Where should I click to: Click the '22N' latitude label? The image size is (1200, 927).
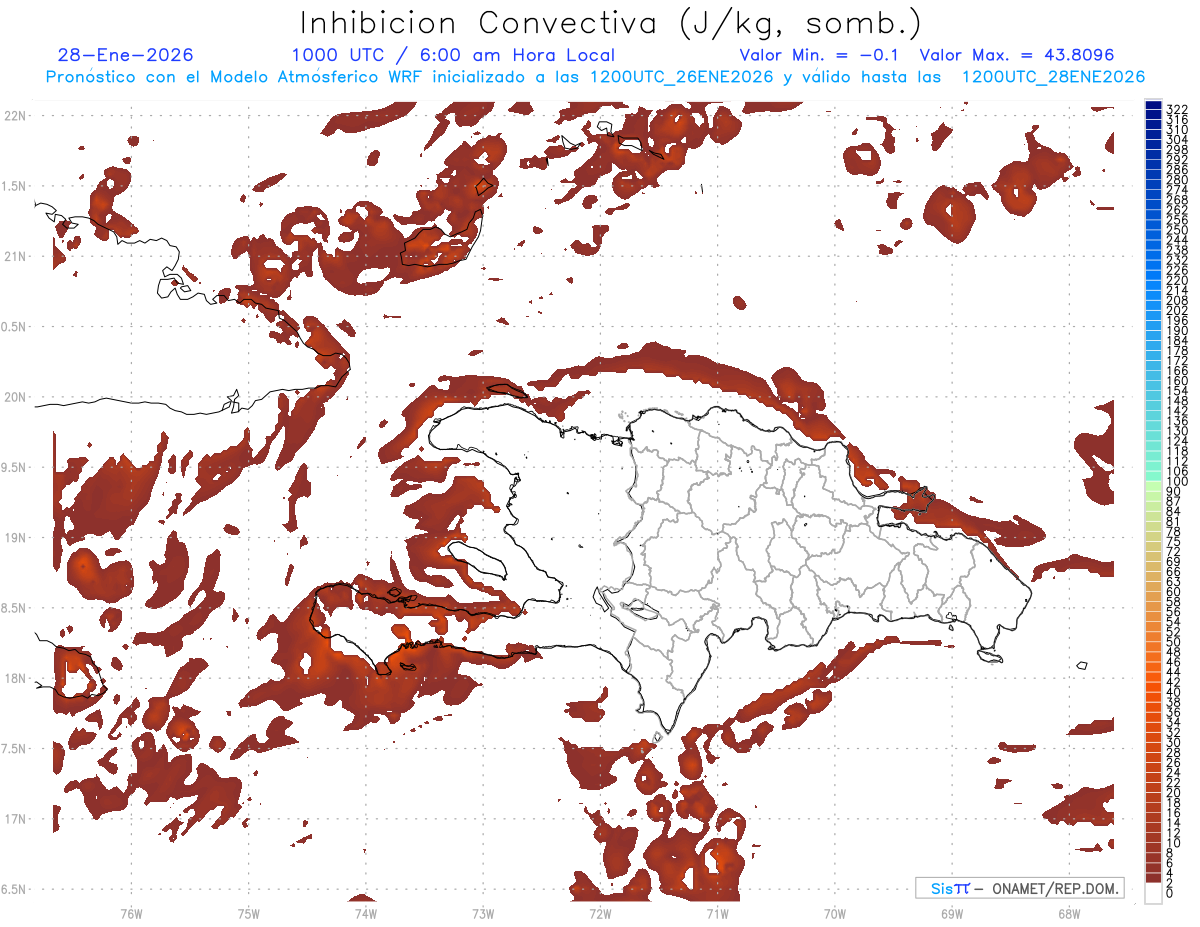(16, 115)
